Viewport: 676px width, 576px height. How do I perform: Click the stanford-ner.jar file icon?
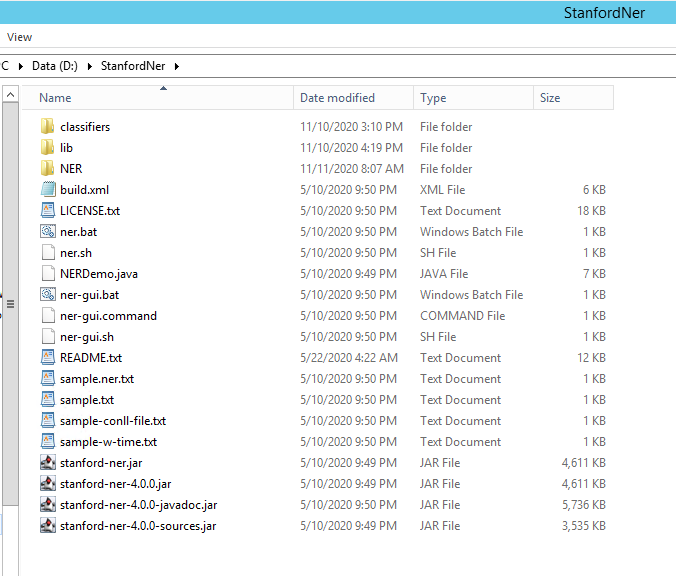47,463
